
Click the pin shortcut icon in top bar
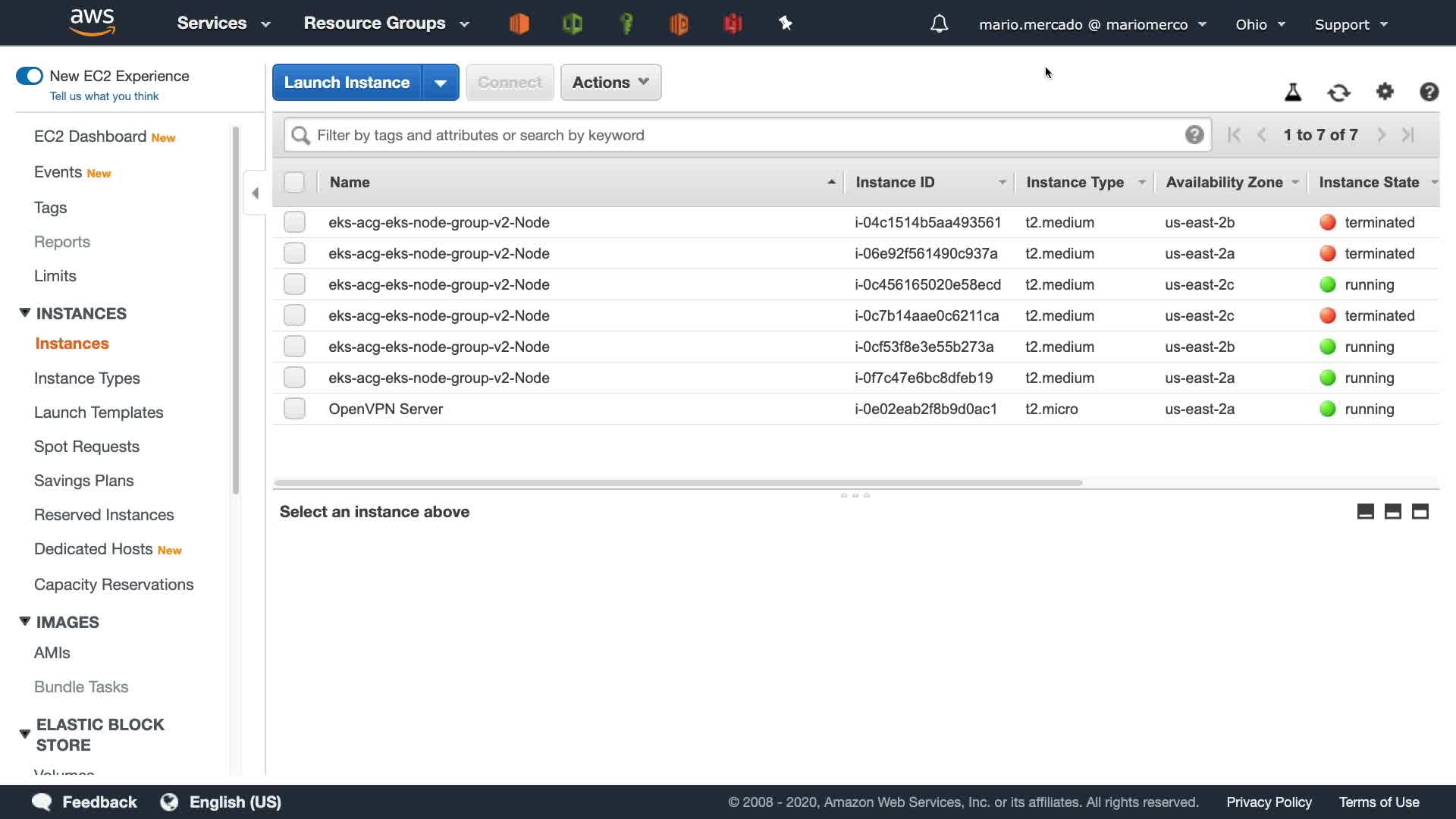786,24
